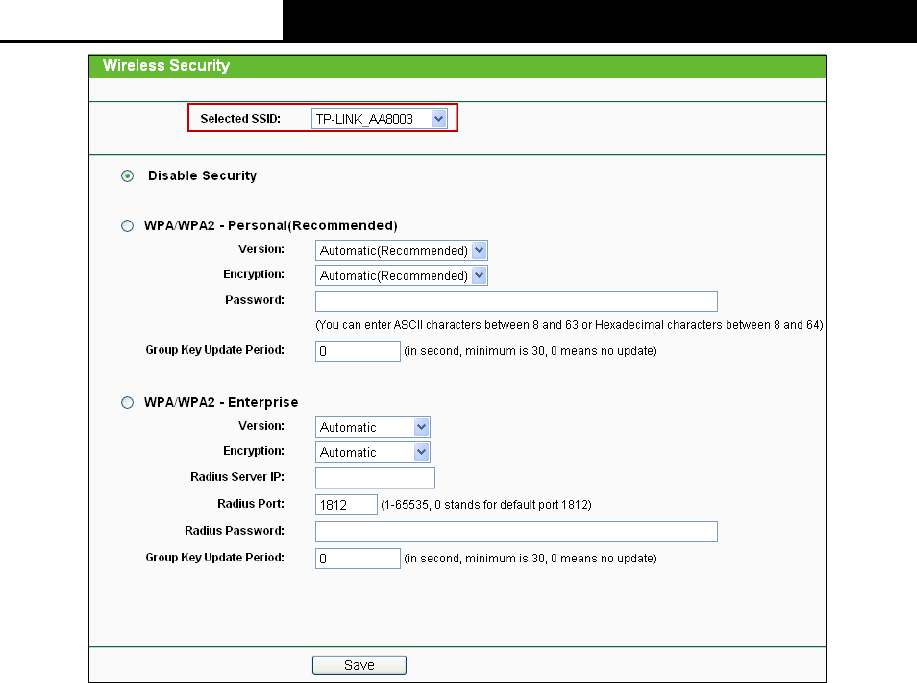Select the Disable Security radio button

[127, 176]
